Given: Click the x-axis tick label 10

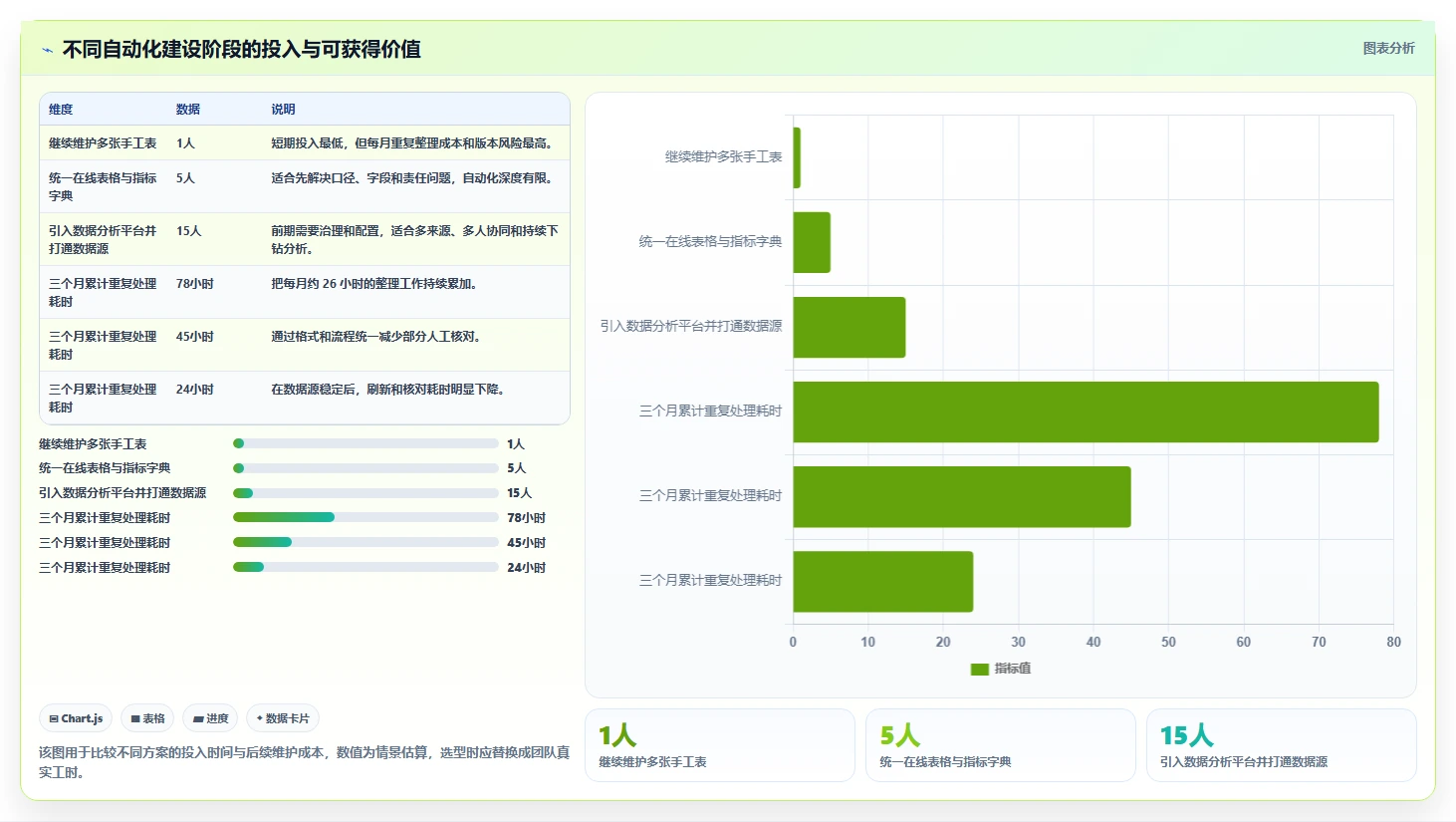Looking at the screenshot, I should 868,642.
